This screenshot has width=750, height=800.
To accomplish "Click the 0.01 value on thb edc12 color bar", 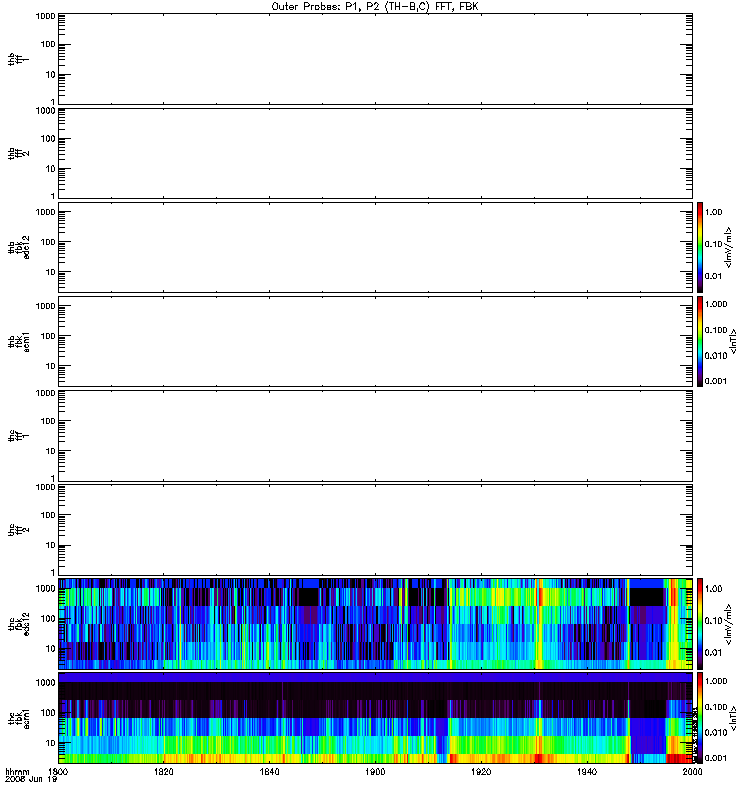I will click(x=714, y=276).
